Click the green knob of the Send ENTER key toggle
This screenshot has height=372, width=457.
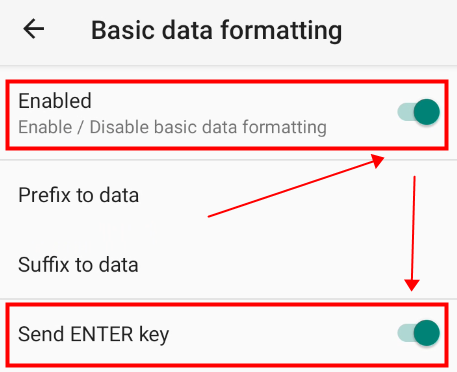427,333
